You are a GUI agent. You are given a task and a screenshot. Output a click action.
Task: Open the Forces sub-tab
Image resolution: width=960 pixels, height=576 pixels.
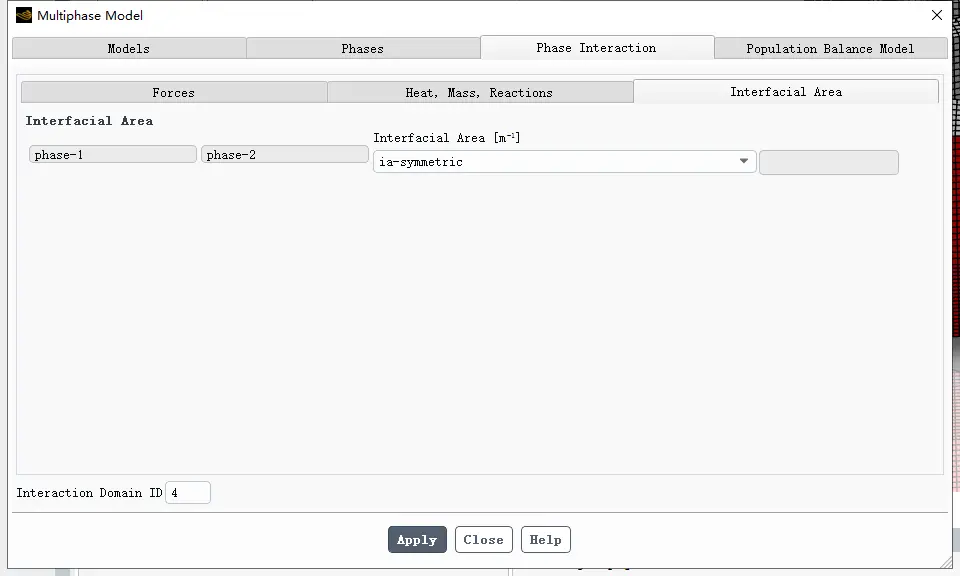[x=174, y=92]
